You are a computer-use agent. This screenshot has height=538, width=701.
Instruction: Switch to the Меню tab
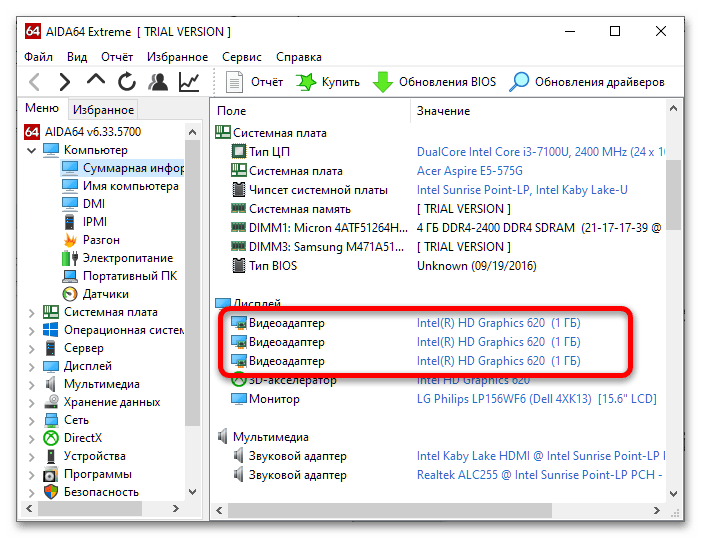click(42, 108)
